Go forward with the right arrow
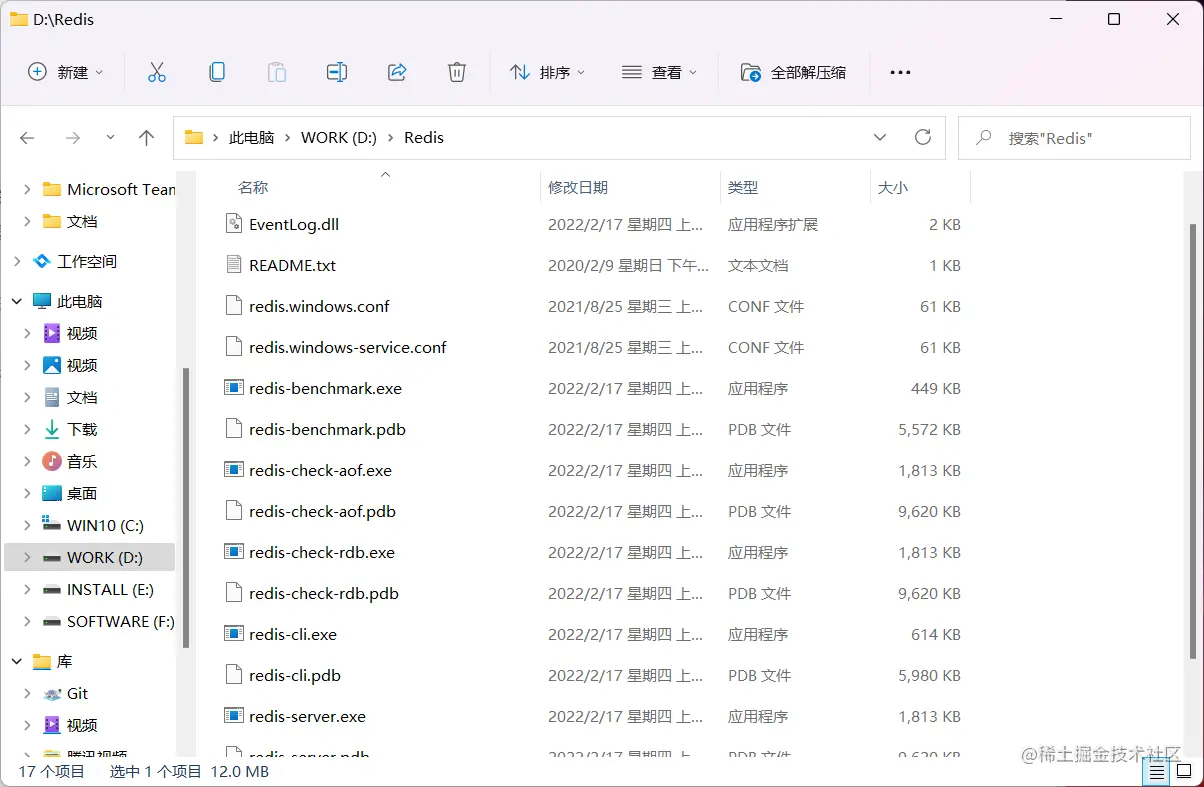 point(72,138)
